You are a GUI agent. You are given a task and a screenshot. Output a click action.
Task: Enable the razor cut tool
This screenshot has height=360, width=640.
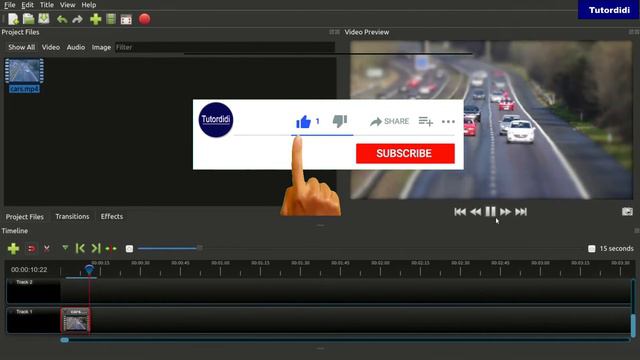pos(47,249)
